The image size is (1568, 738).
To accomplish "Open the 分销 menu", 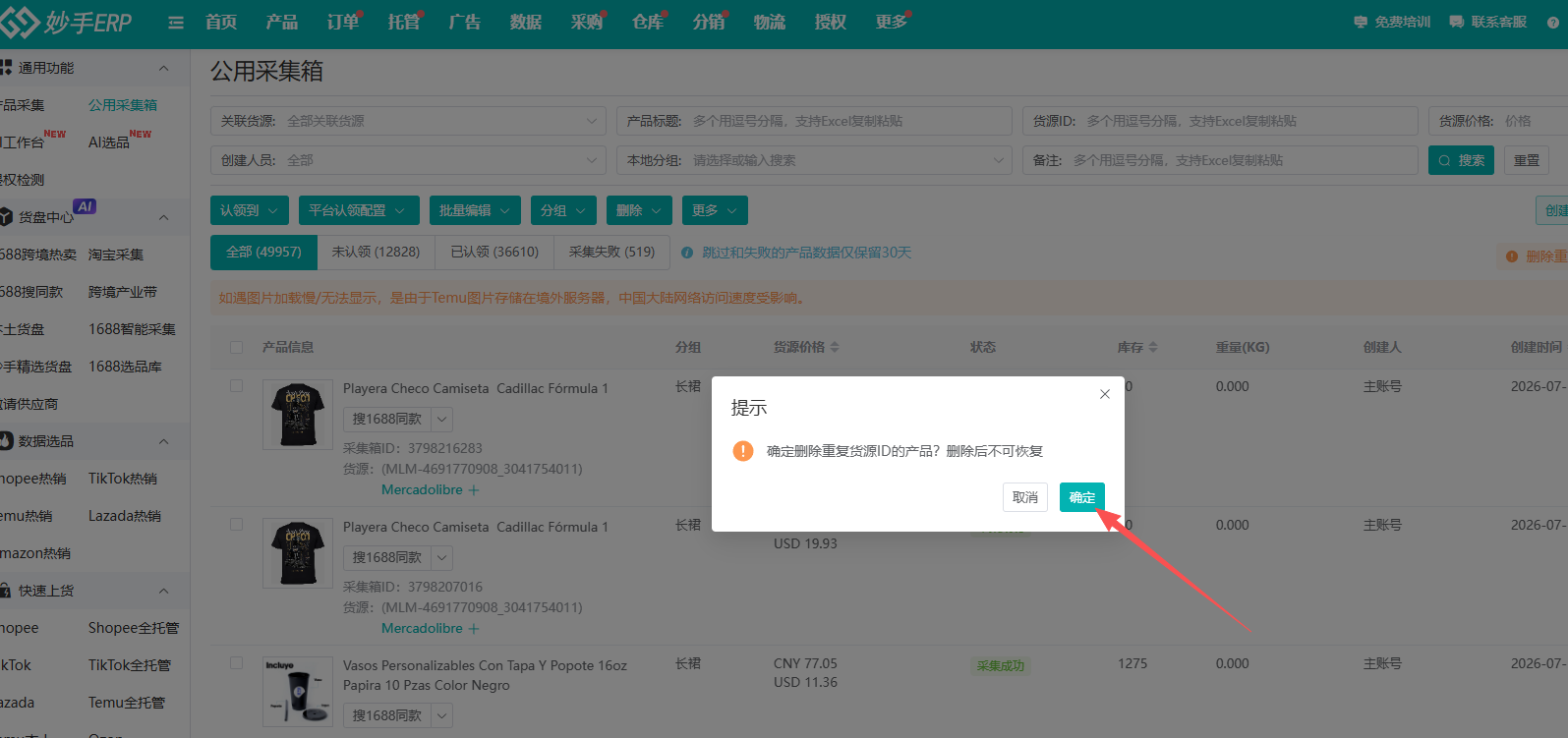I will pyautogui.click(x=709, y=22).
